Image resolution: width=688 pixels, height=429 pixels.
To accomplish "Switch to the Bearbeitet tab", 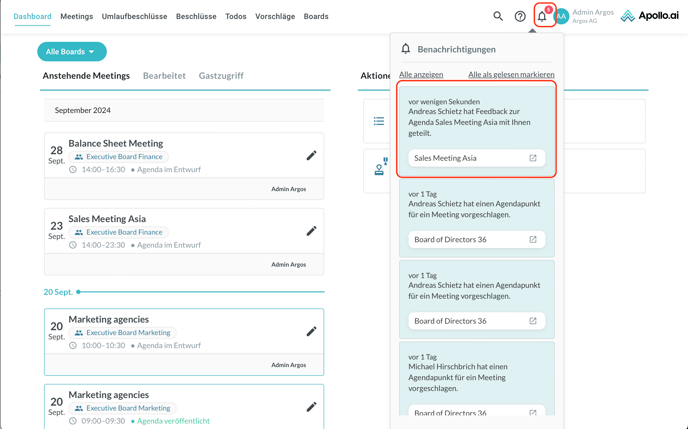I will click(164, 76).
